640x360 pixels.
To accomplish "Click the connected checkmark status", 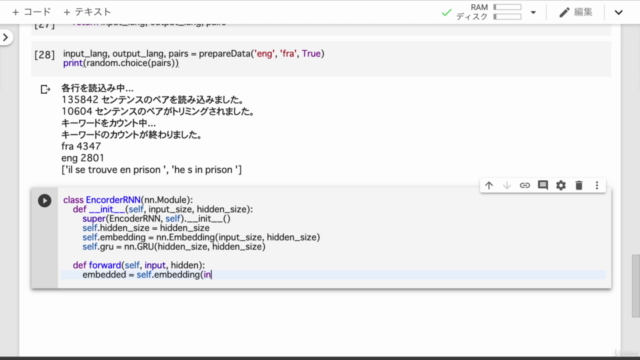I will 447,13.
